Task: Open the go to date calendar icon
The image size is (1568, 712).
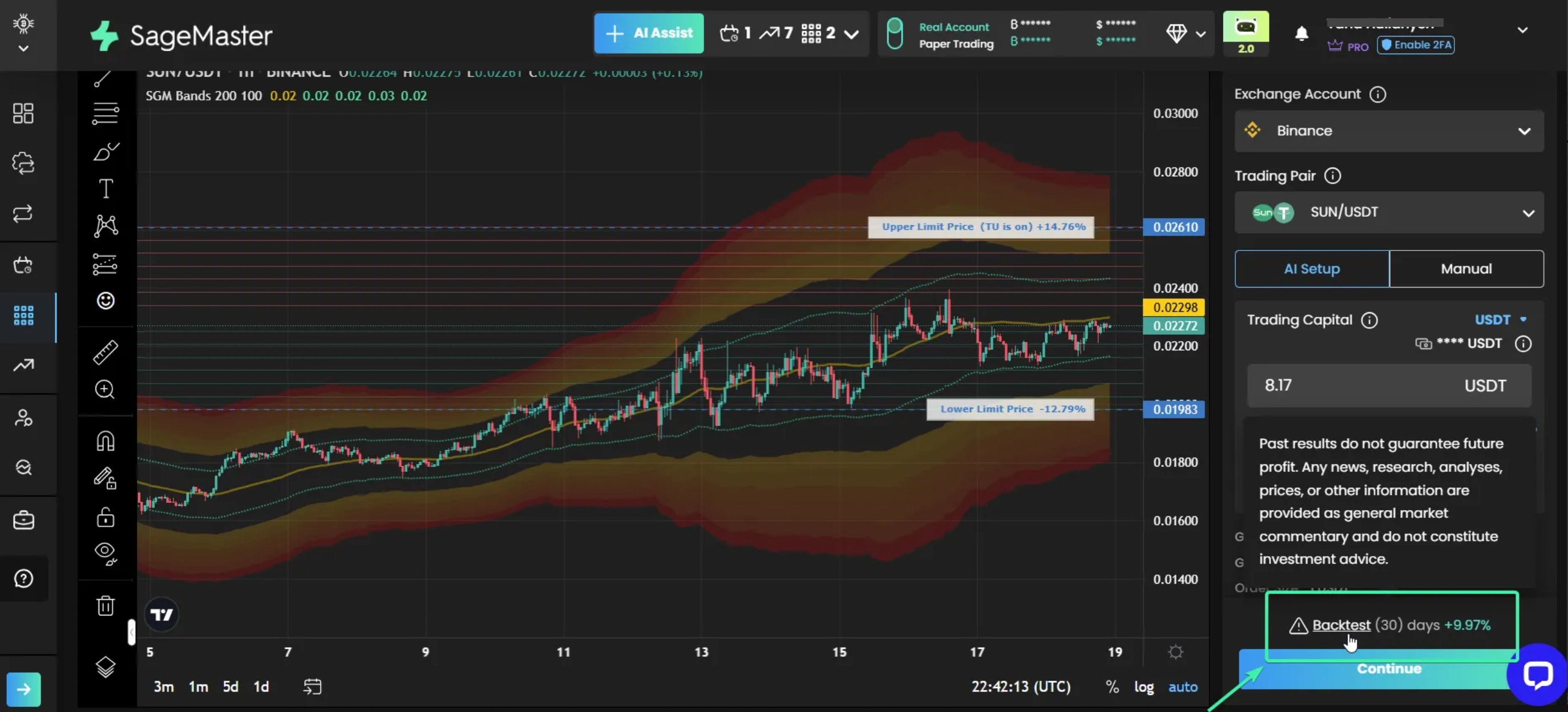Action: 312,686
